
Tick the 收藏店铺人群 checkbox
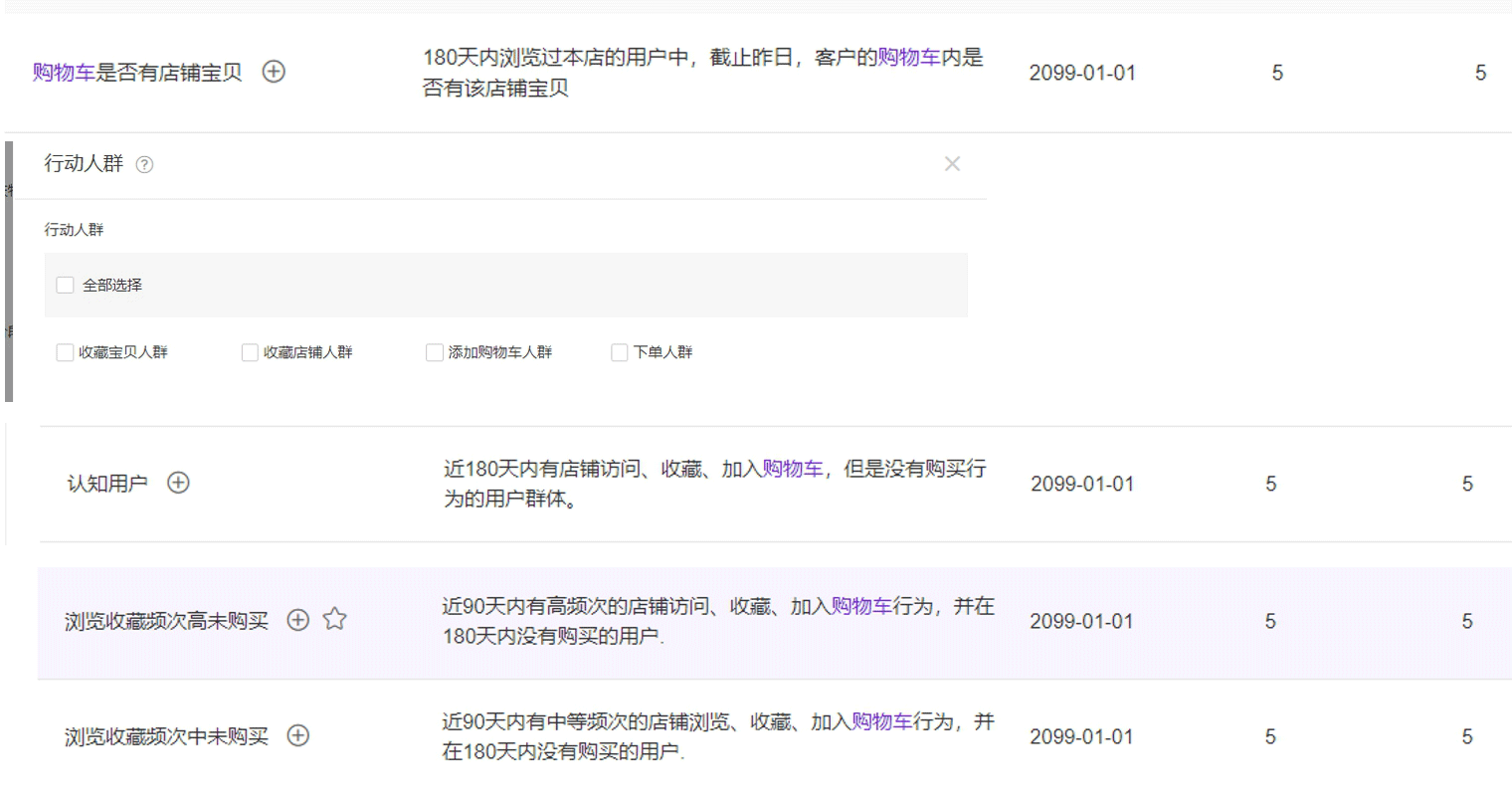[251, 352]
